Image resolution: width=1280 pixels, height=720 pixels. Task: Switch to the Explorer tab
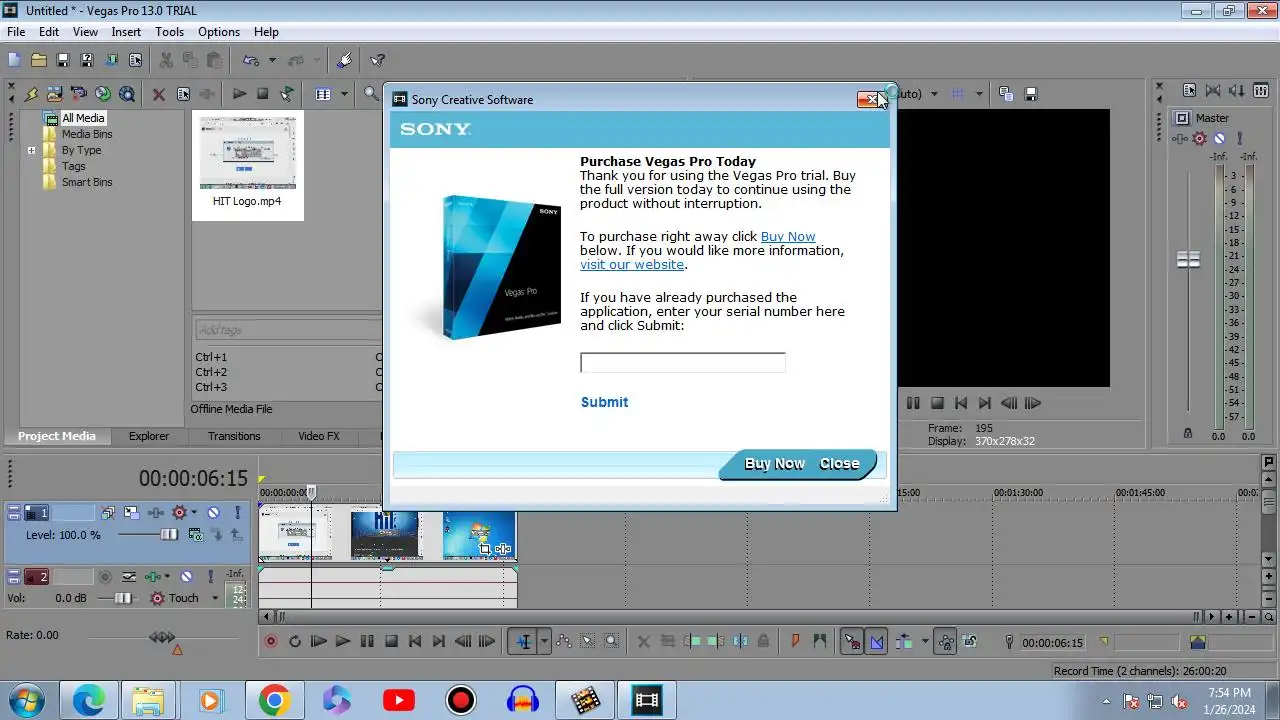(148, 436)
